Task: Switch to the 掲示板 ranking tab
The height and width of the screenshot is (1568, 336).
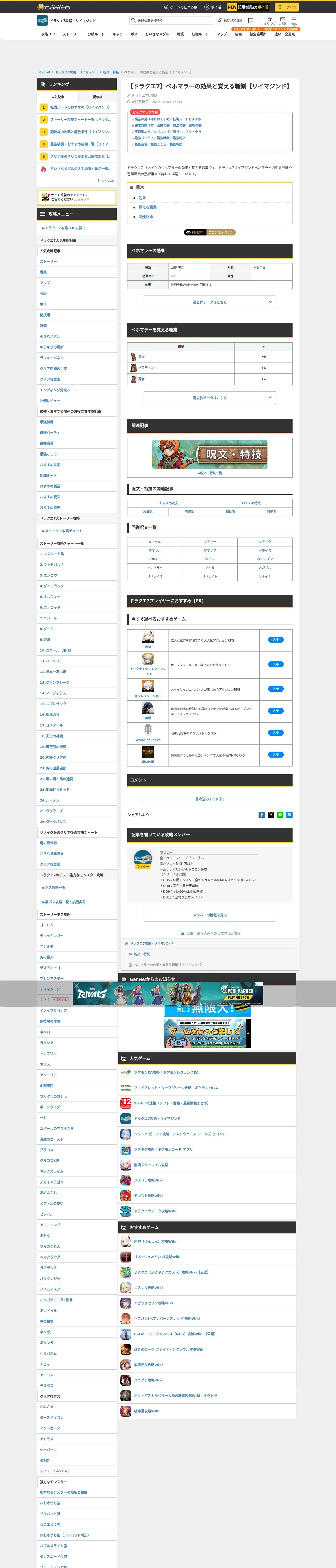Action: click(98, 97)
